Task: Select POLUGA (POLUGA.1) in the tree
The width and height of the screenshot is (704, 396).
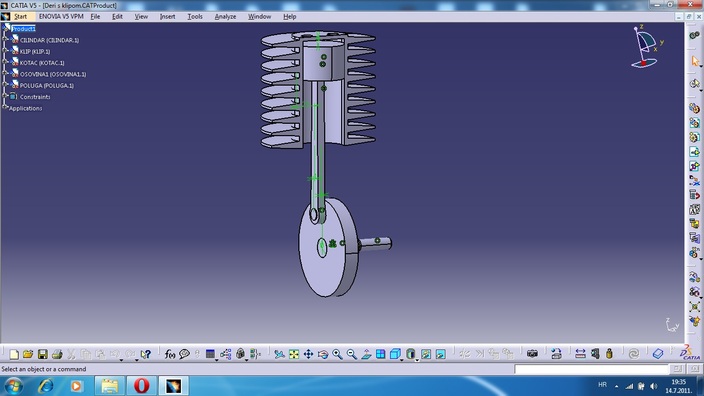Action: 47,85
